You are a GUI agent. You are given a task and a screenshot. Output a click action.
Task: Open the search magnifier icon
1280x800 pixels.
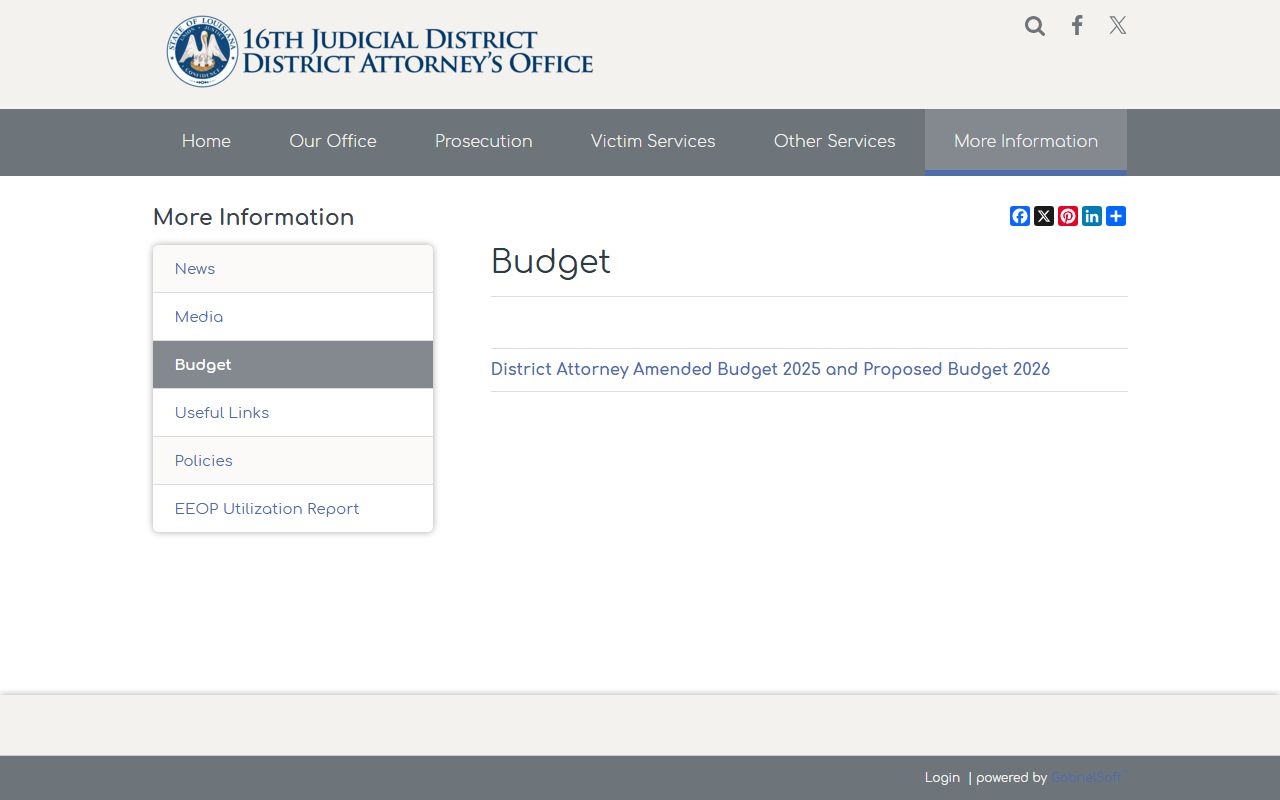pyautogui.click(x=1035, y=26)
